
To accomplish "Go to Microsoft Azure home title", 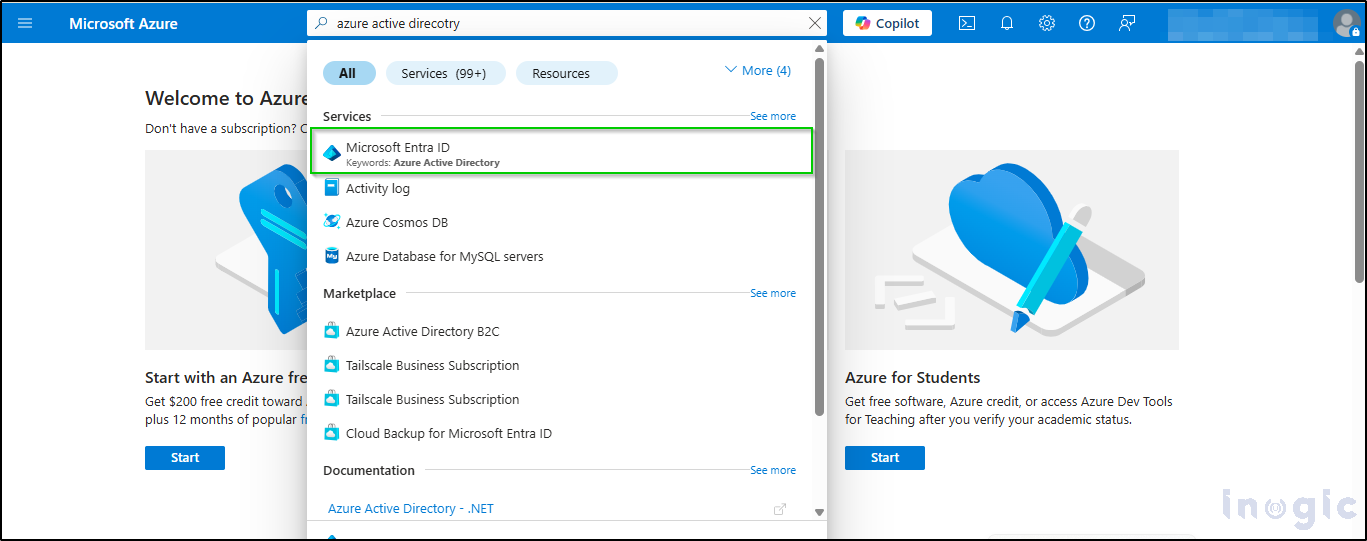I will coord(123,23).
